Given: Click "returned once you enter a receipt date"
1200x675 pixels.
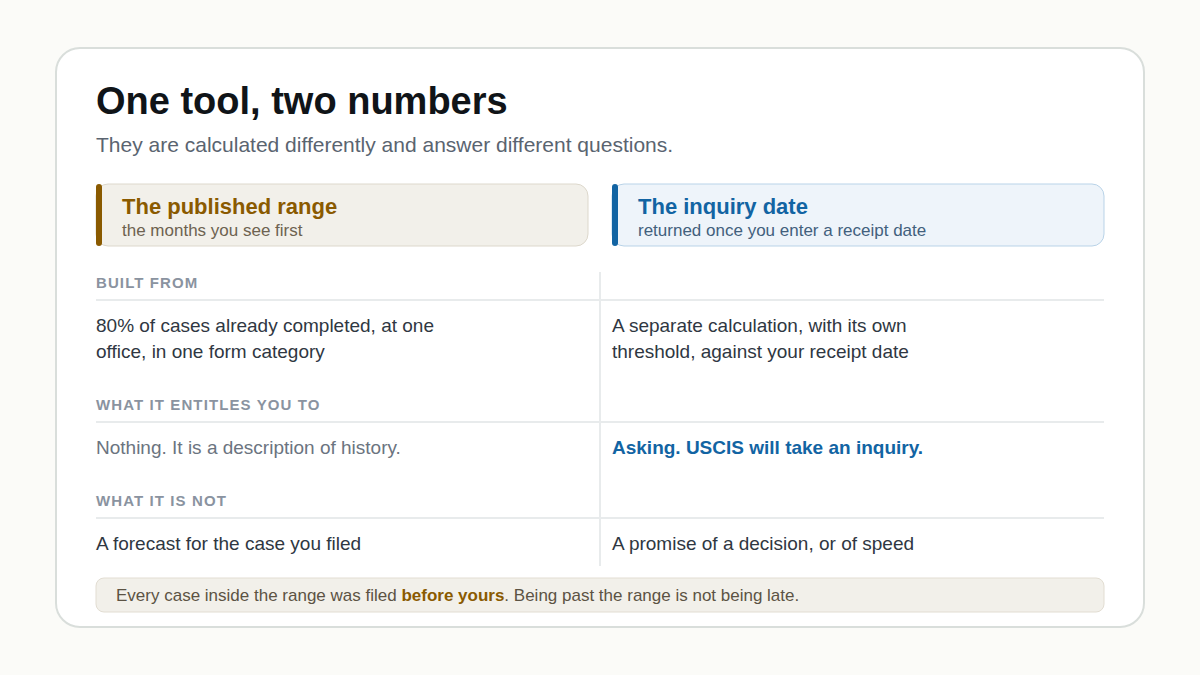Looking at the screenshot, I should coord(782,231).
